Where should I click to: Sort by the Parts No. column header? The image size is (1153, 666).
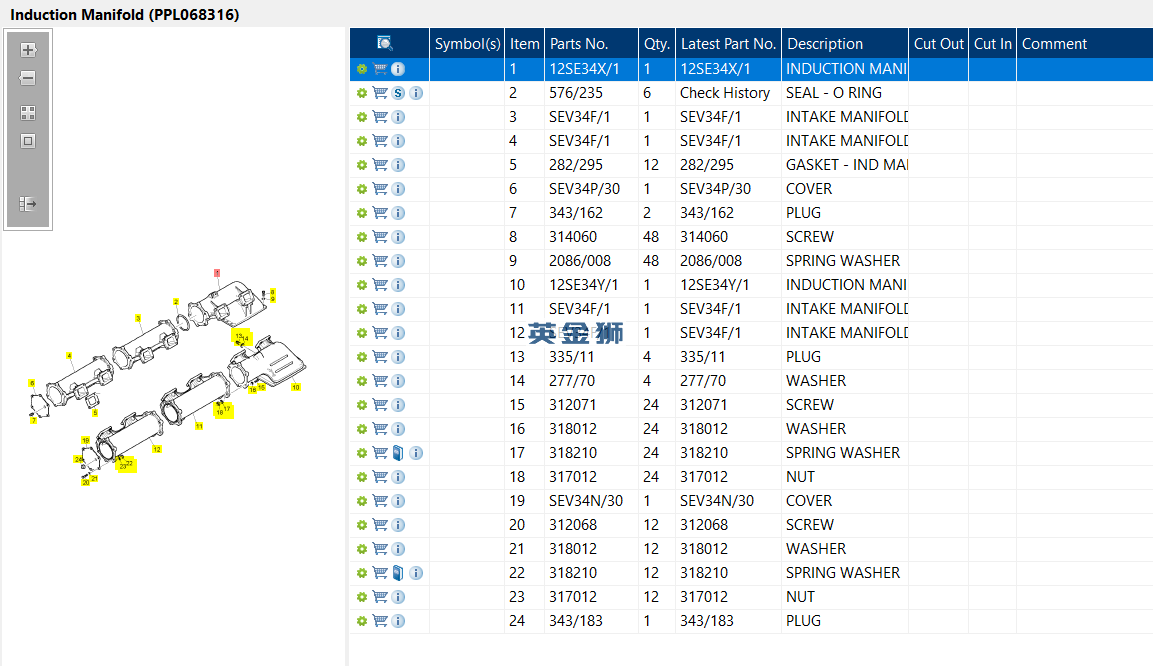[x=591, y=43]
